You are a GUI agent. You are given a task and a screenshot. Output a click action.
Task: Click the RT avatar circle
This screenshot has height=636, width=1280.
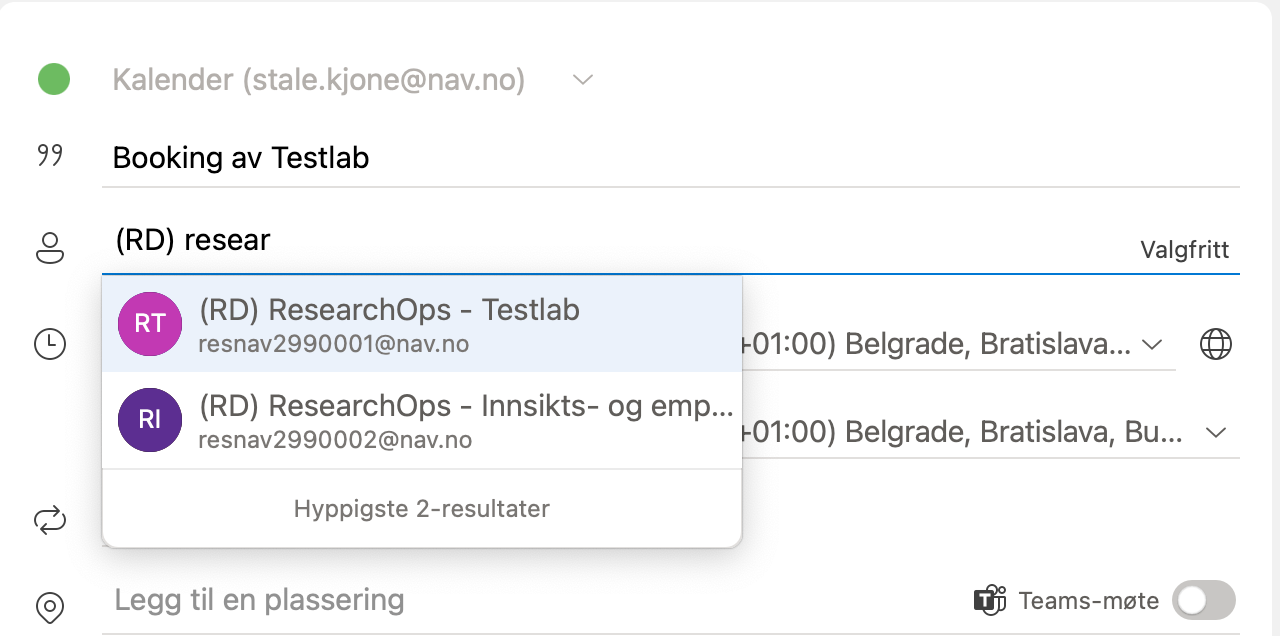point(150,324)
